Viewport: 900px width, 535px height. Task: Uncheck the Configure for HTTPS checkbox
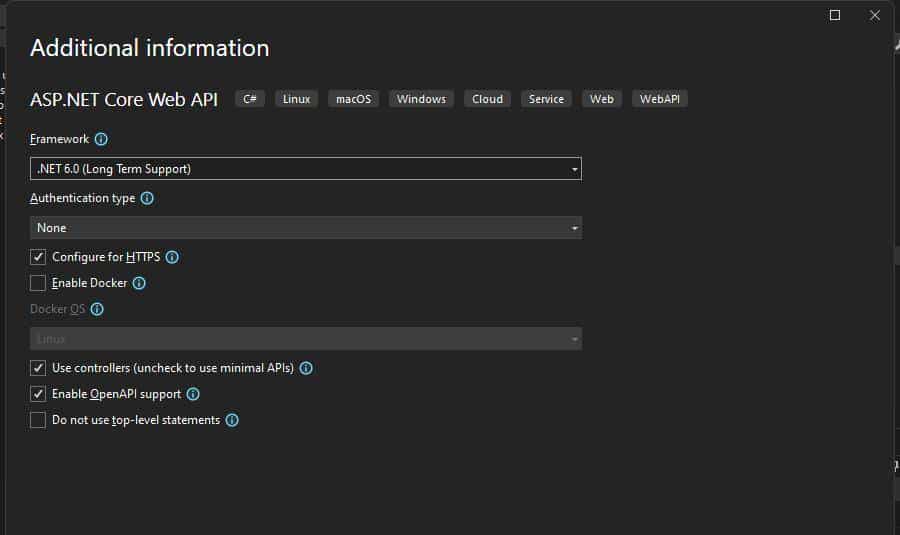click(38, 257)
